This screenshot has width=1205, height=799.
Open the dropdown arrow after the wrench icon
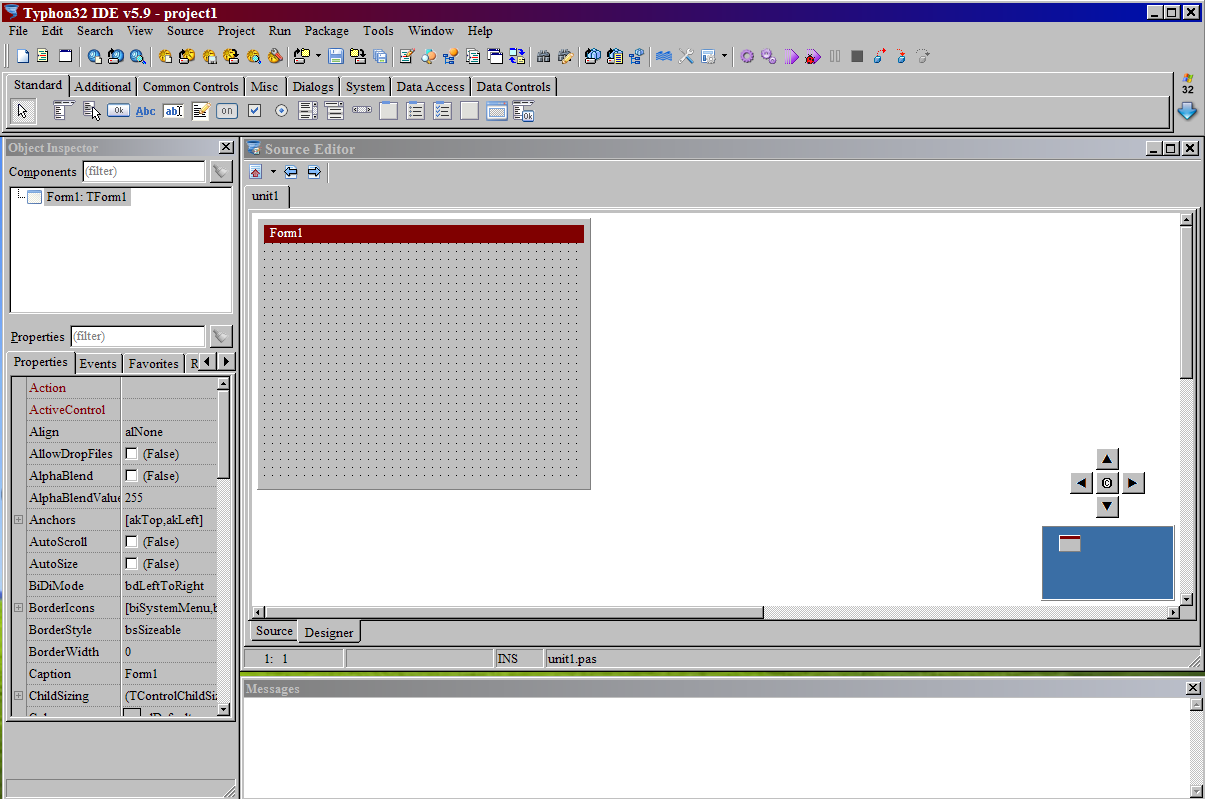pos(724,56)
